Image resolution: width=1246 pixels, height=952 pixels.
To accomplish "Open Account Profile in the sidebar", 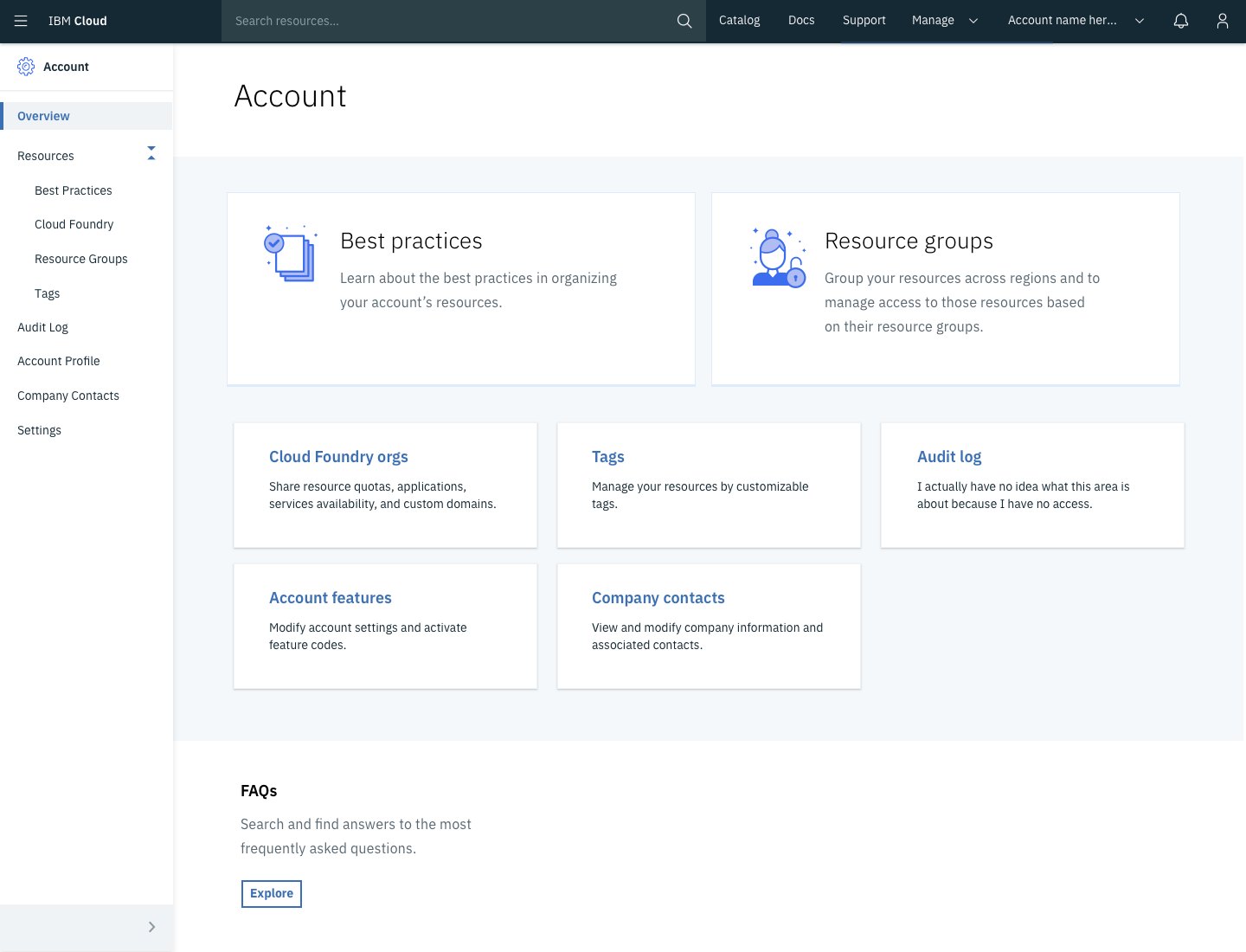I will (x=59, y=361).
